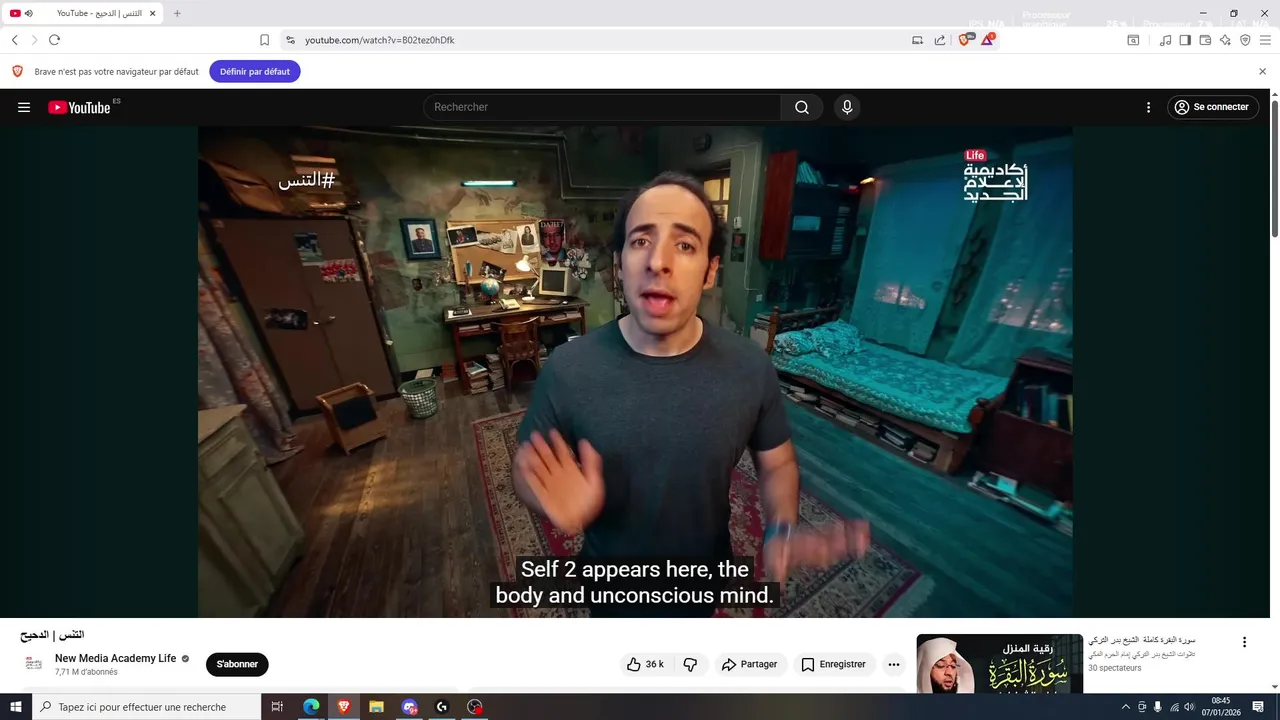This screenshot has width=1280, height=720.
Task: Click the search magnifier button
Action: click(x=802, y=107)
